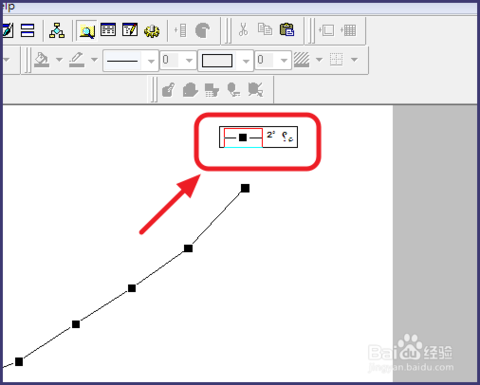Click the scissors cut icon
480x385 pixels.
point(243,30)
